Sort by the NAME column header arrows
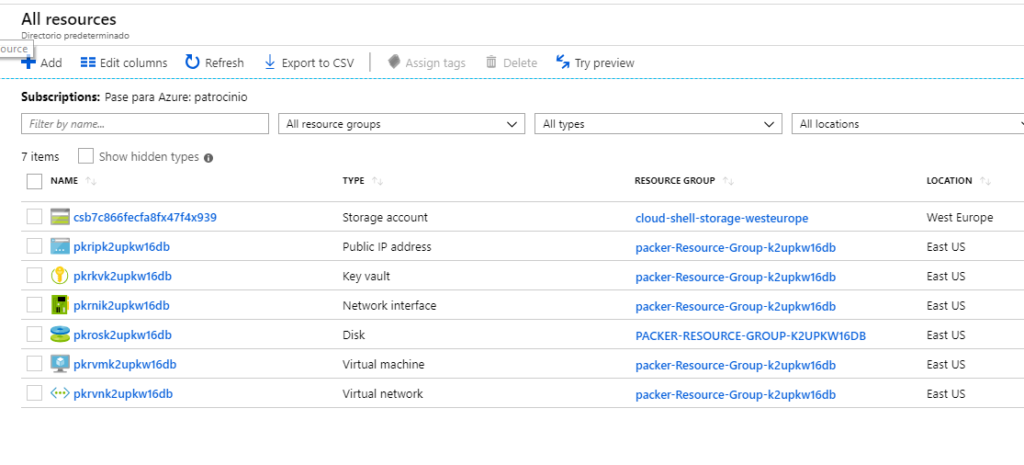This screenshot has height=465, width=1024. [91, 181]
